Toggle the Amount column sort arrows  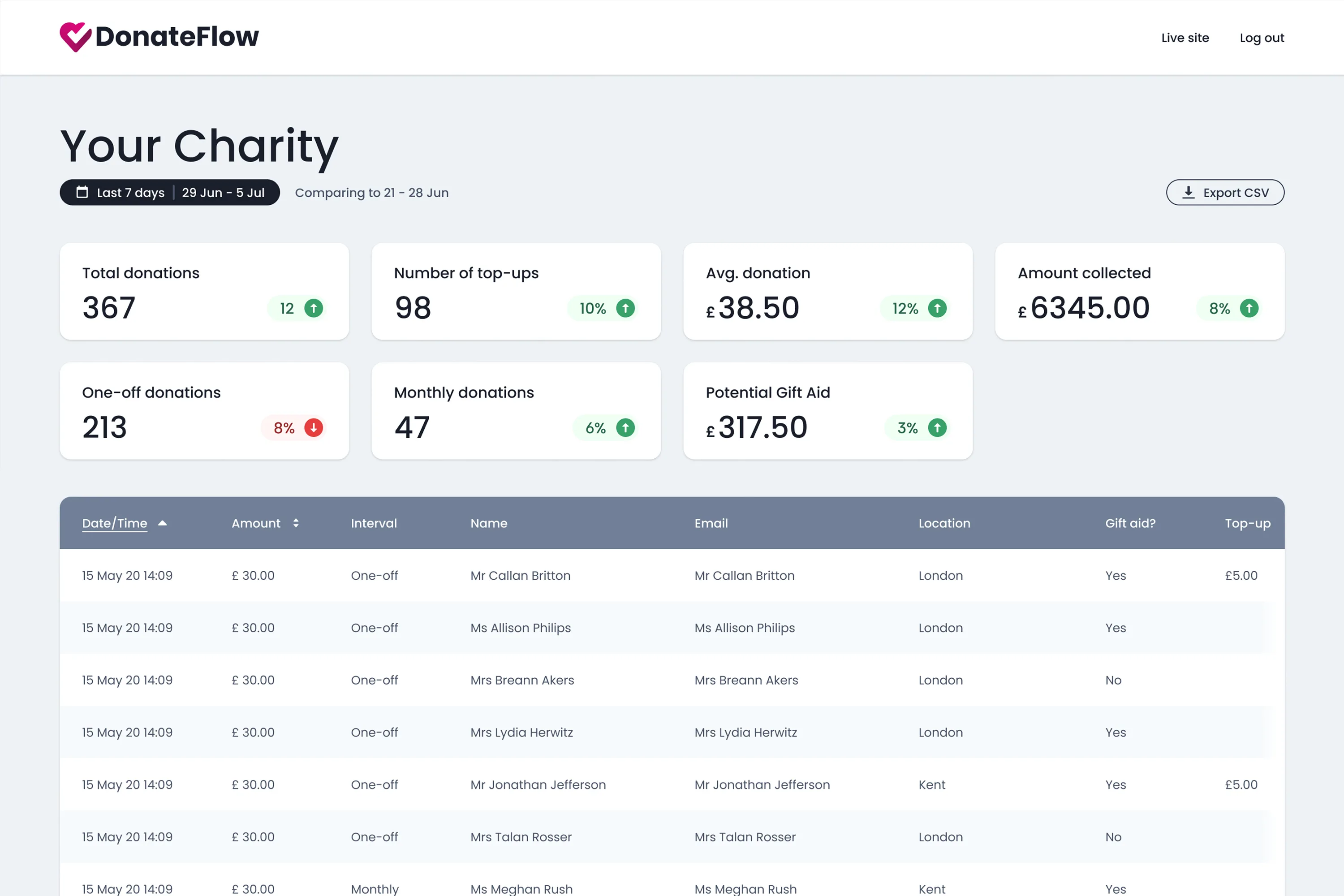296,523
